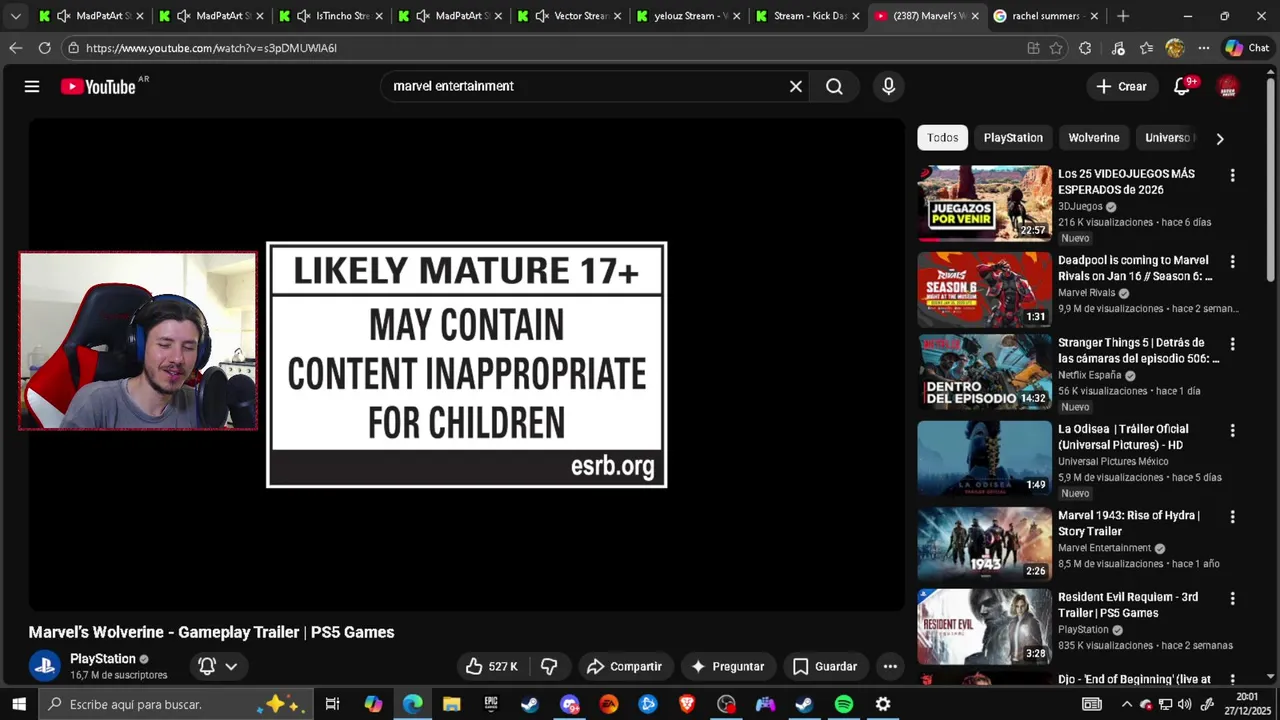Open options for Resident Evil Requiem video

(1232, 598)
